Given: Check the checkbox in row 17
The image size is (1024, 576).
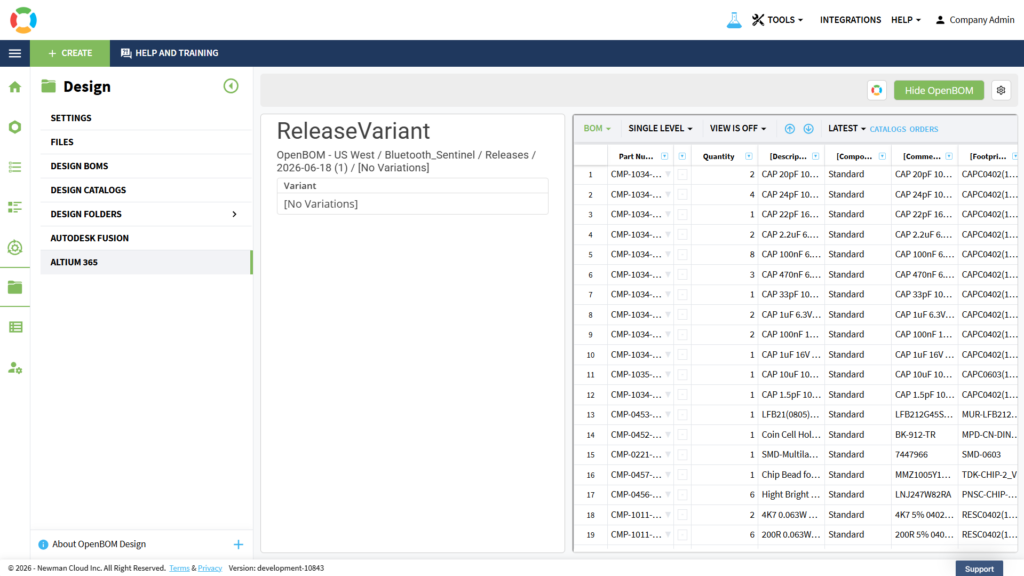Looking at the screenshot, I should [x=682, y=495].
